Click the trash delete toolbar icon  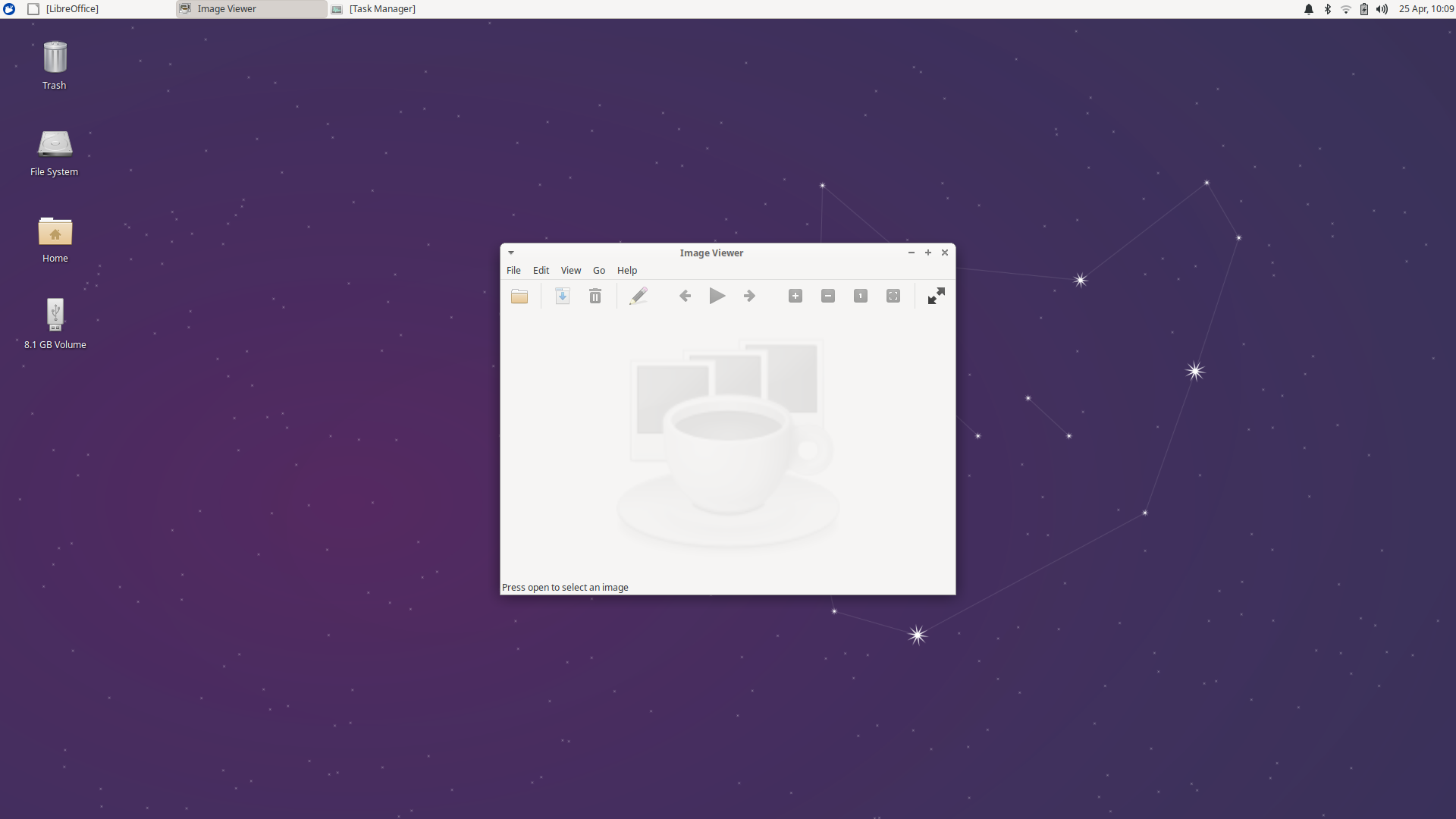point(595,297)
